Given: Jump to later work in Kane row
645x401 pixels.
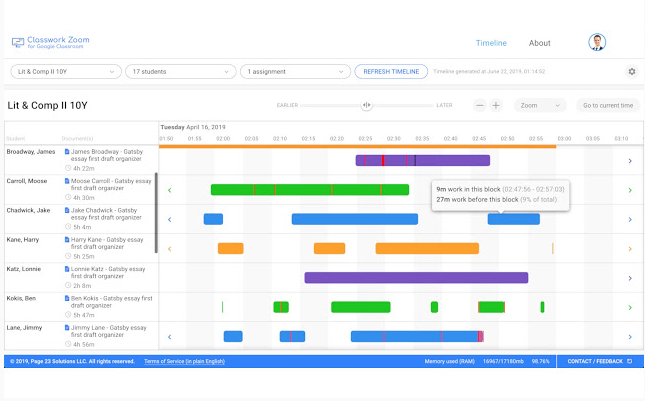Looking at the screenshot, I should pyautogui.click(x=630, y=249).
